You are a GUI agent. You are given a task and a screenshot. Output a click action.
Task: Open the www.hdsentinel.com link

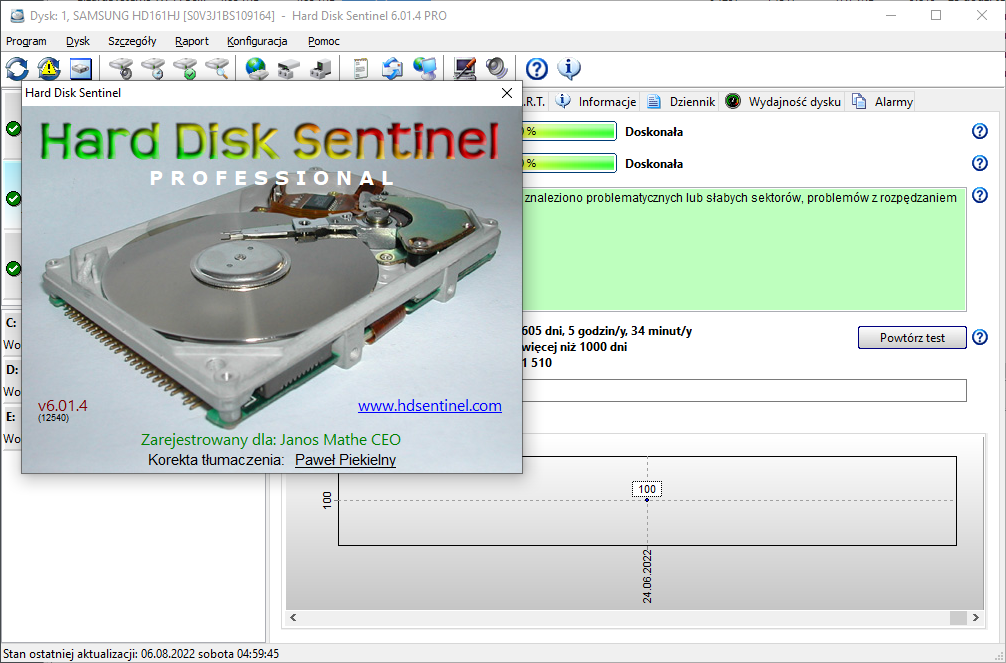[x=430, y=406]
